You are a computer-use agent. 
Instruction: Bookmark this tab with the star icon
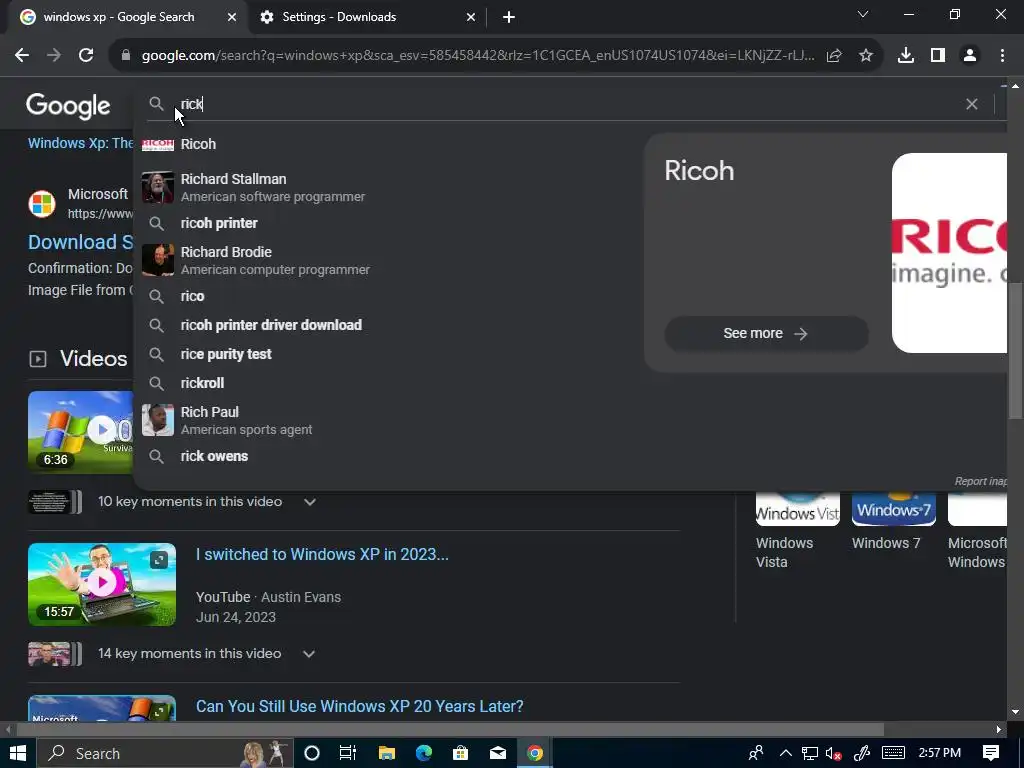tap(866, 56)
